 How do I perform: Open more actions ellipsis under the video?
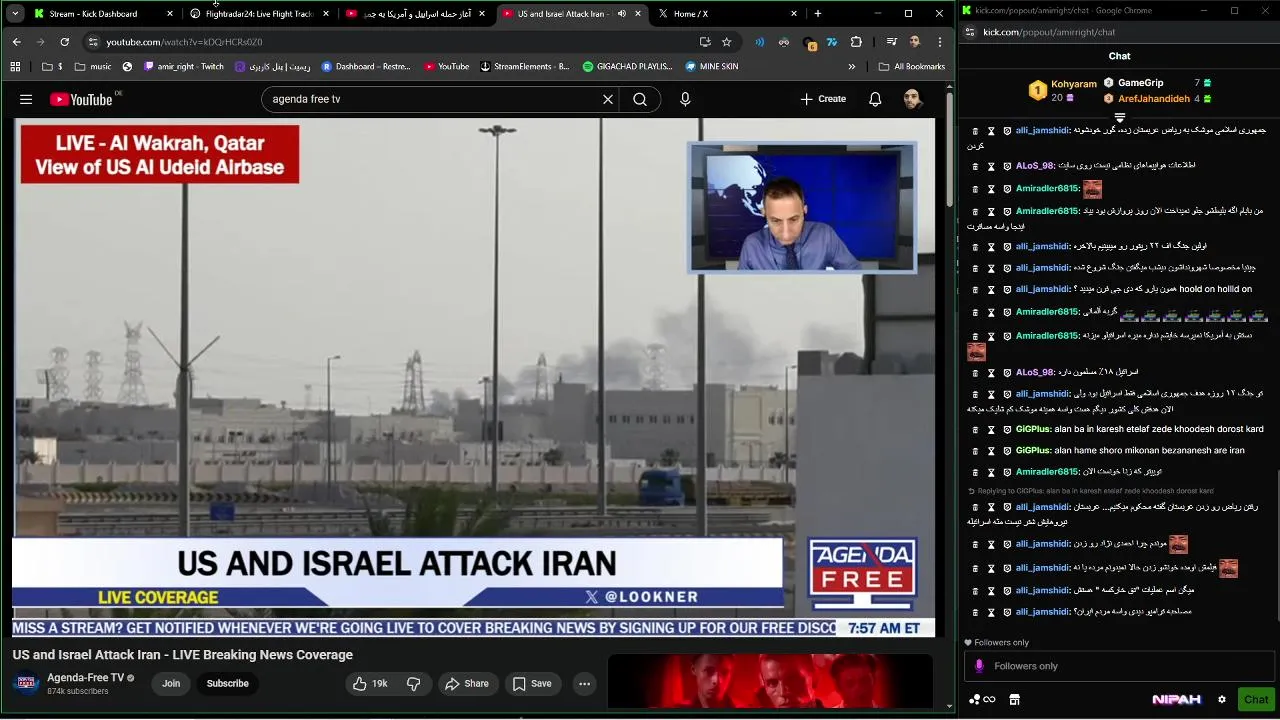coord(585,683)
